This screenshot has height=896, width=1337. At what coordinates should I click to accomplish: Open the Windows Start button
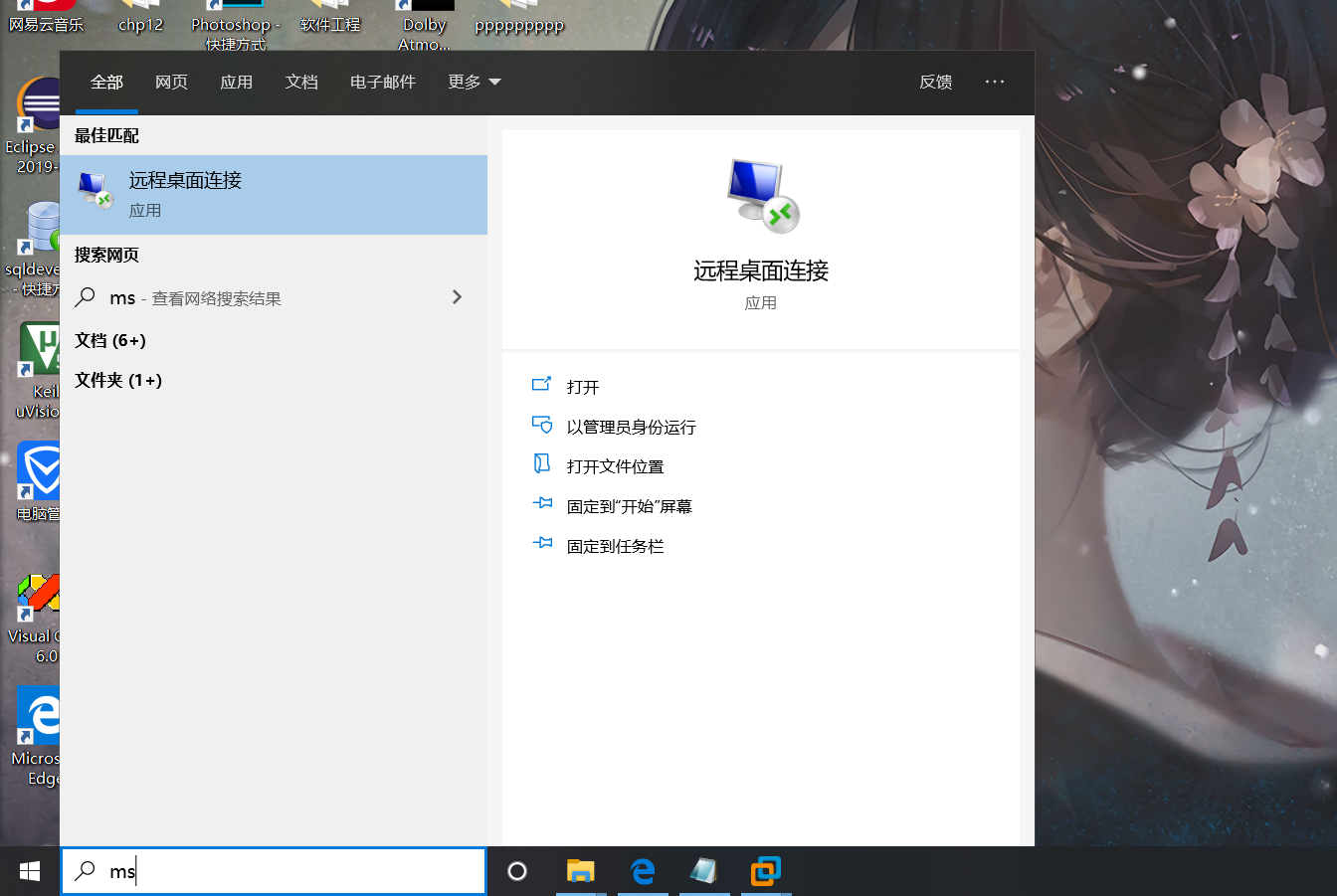[x=30, y=871]
